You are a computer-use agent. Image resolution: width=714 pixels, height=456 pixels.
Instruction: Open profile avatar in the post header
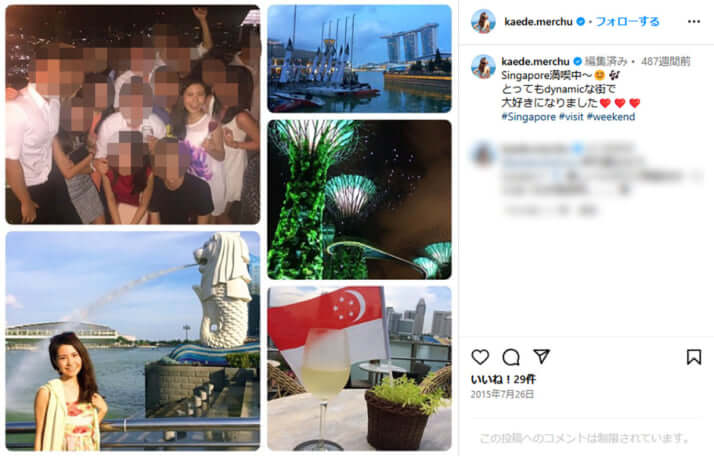483,21
